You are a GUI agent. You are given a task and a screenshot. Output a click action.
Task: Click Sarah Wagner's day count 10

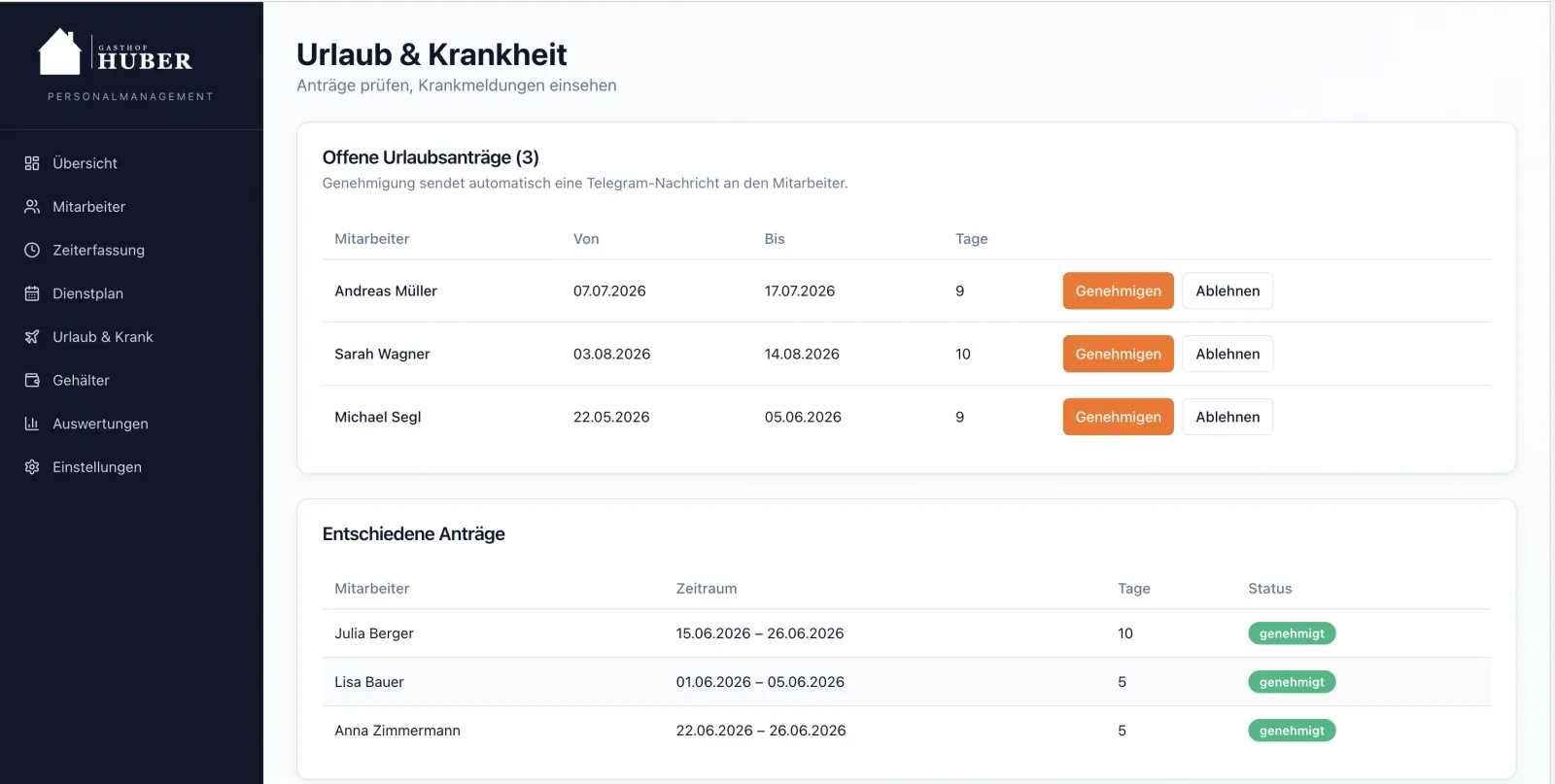click(x=963, y=354)
